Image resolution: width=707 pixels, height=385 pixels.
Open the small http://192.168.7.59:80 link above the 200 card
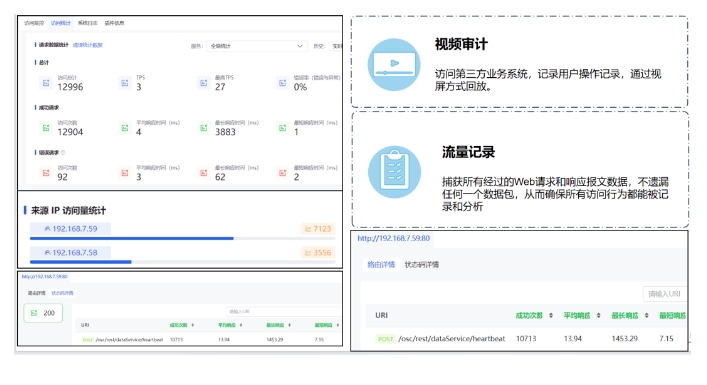point(45,276)
